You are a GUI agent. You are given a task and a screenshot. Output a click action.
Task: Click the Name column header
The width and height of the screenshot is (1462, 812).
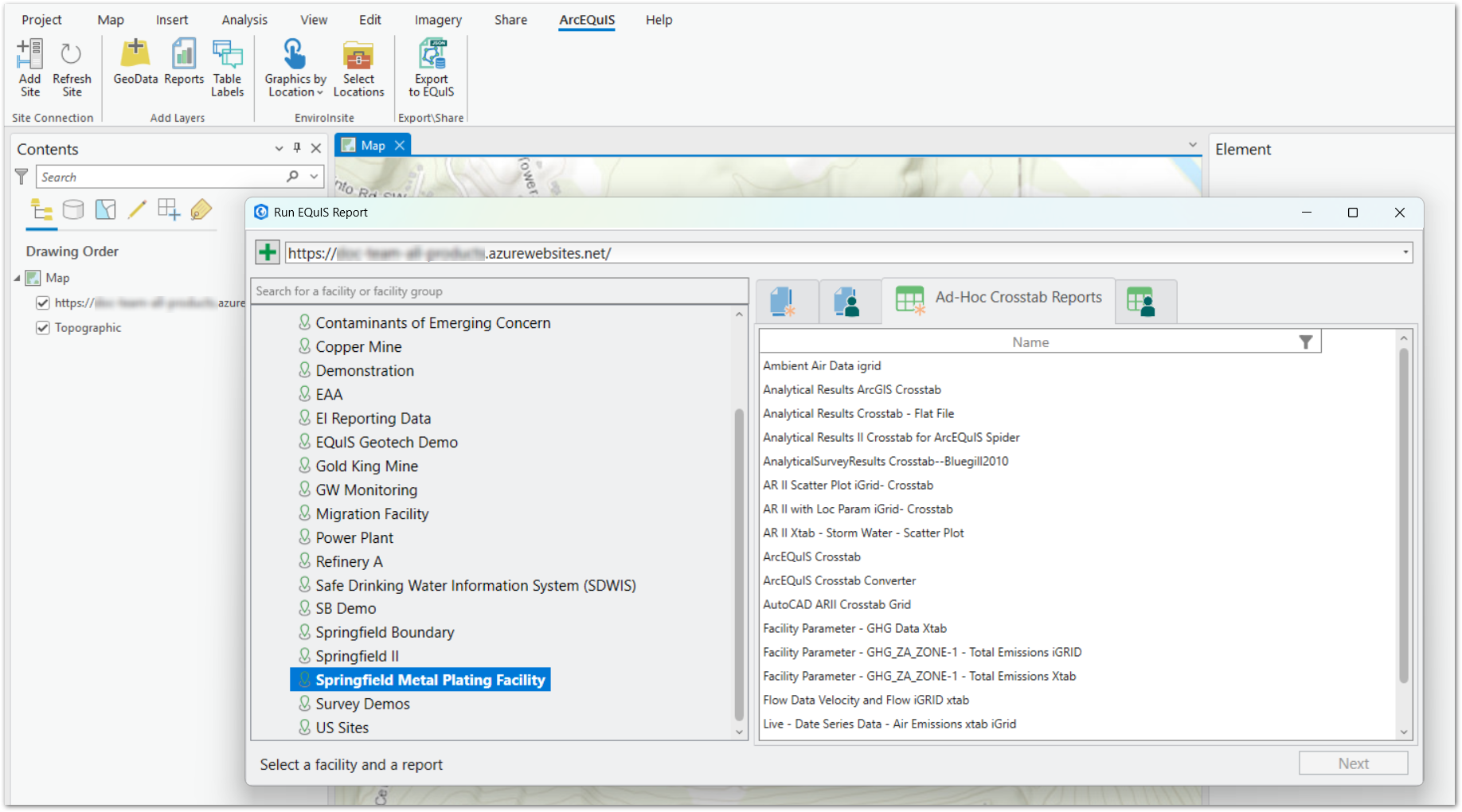point(1030,342)
